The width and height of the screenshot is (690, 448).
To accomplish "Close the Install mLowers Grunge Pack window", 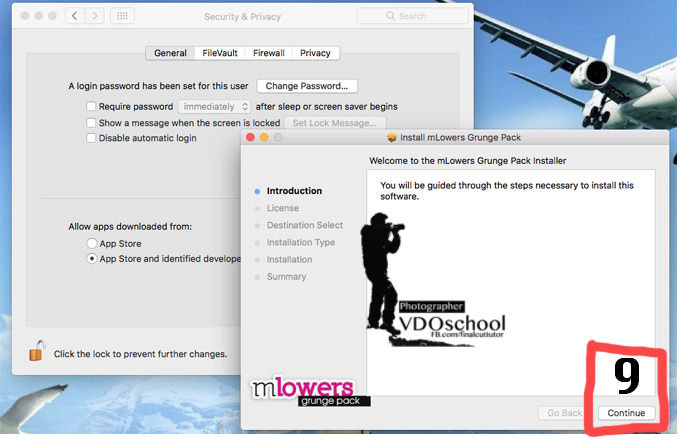I will [250, 137].
